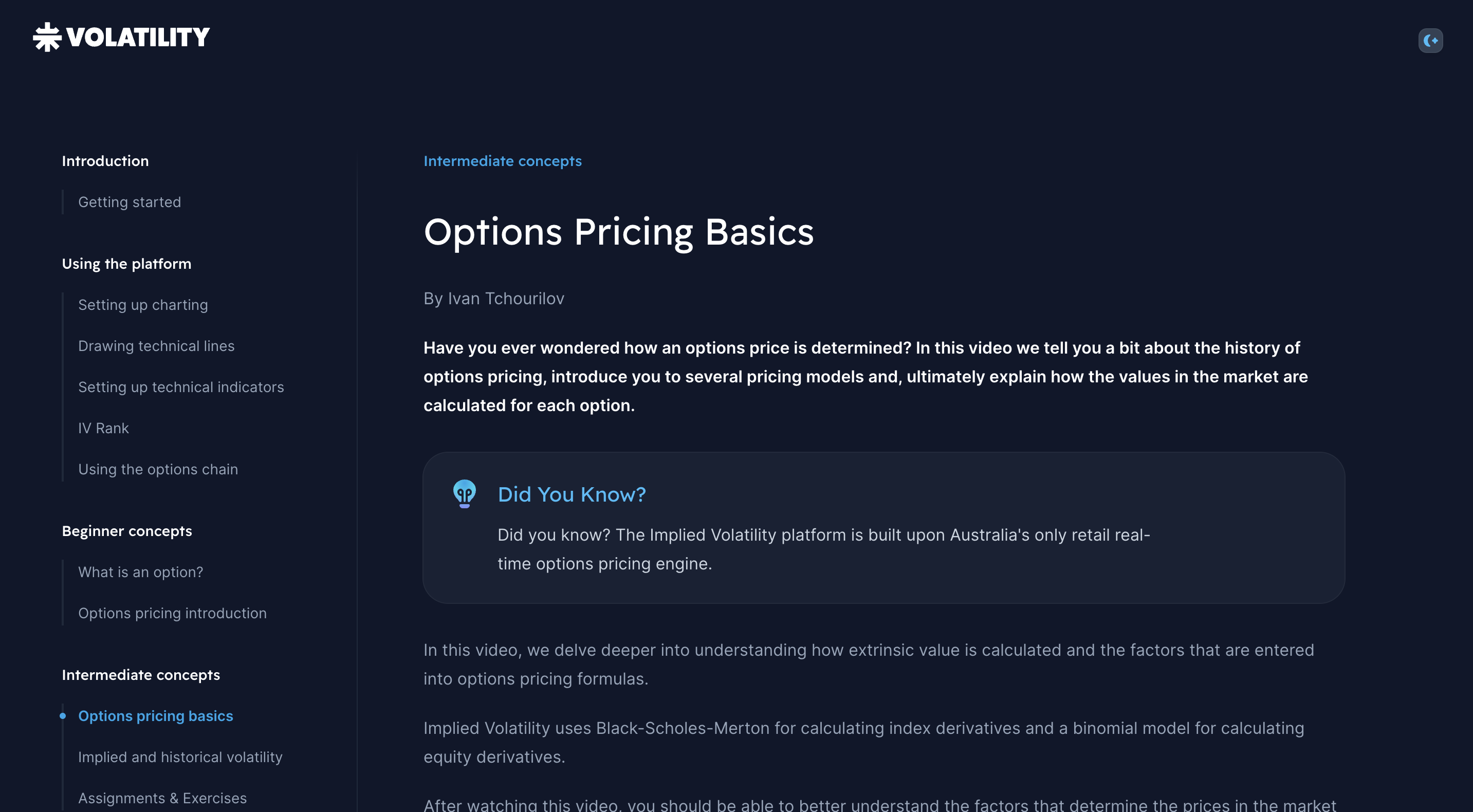Select Options pricing basics in the sidebar
1473x812 pixels.
156,715
